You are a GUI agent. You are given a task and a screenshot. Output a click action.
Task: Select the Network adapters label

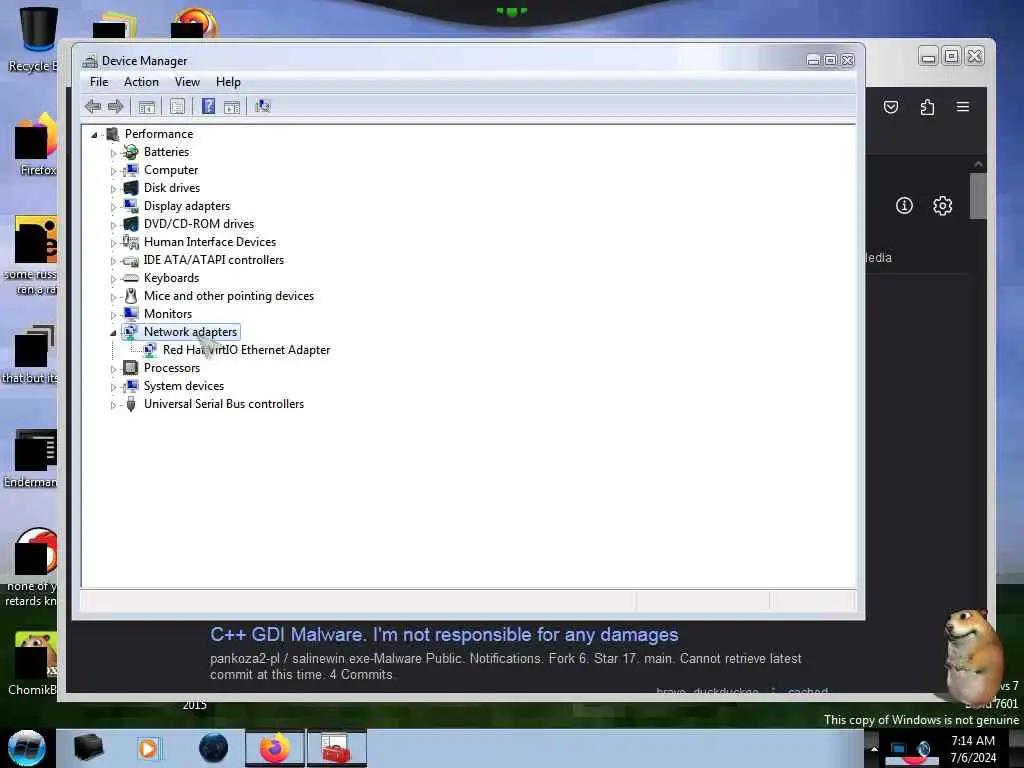(x=190, y=332)
